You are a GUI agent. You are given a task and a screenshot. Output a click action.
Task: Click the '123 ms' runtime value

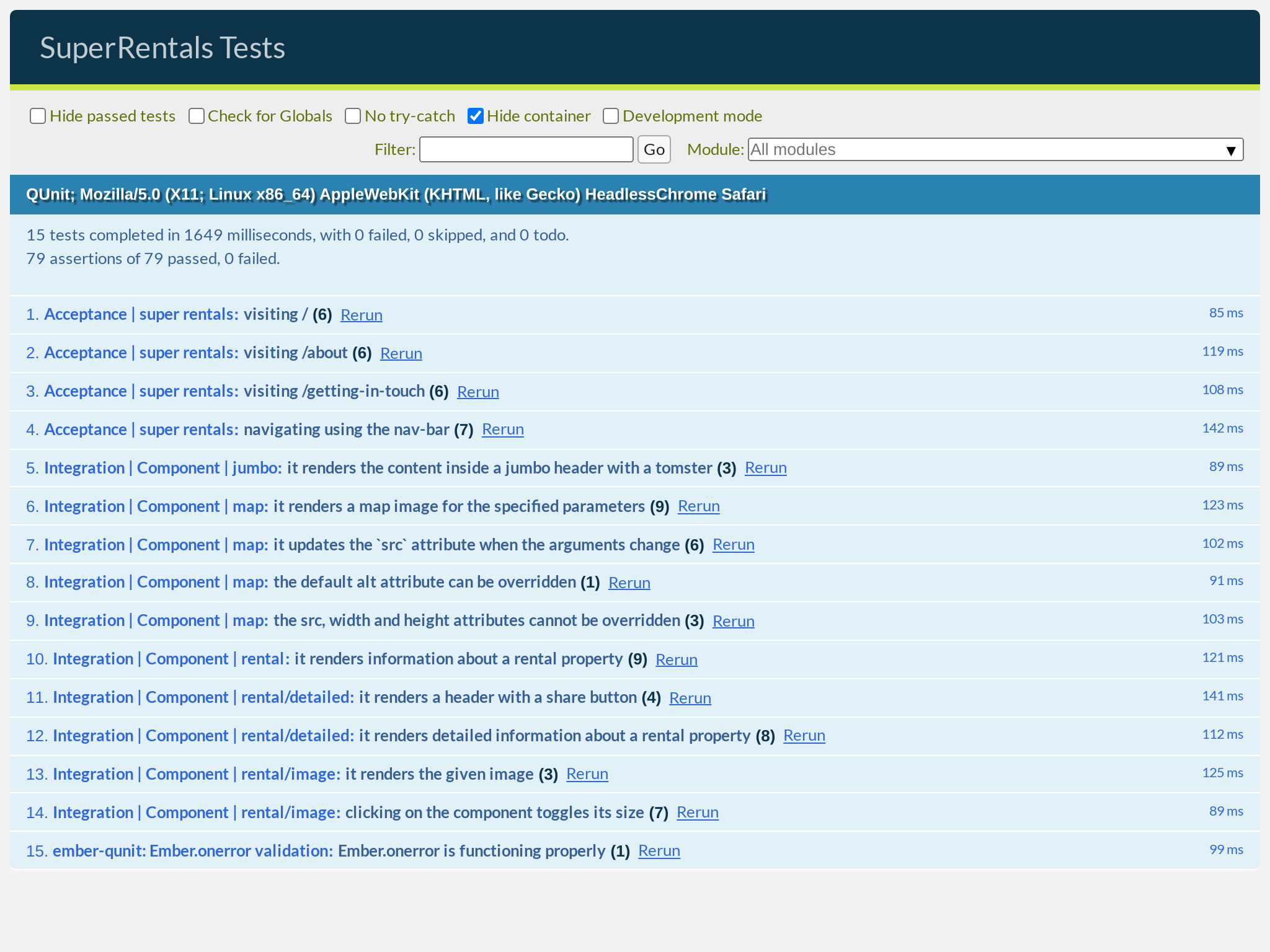[x=1223, y=505]
